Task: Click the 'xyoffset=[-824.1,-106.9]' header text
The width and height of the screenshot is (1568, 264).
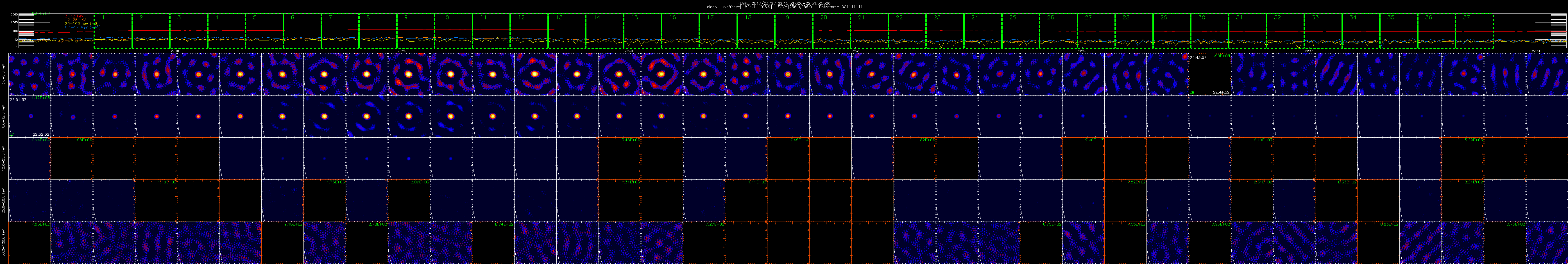Action: 747,7
